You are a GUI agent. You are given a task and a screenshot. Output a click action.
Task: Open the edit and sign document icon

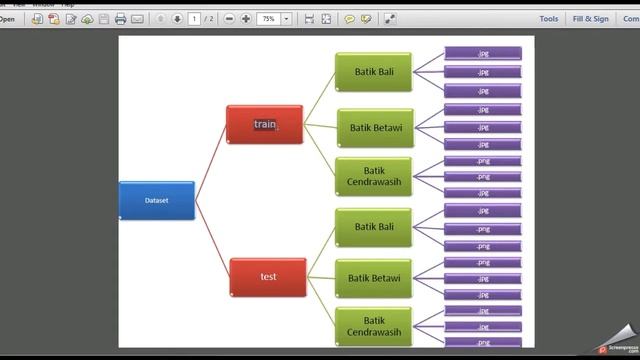point(71,19)
